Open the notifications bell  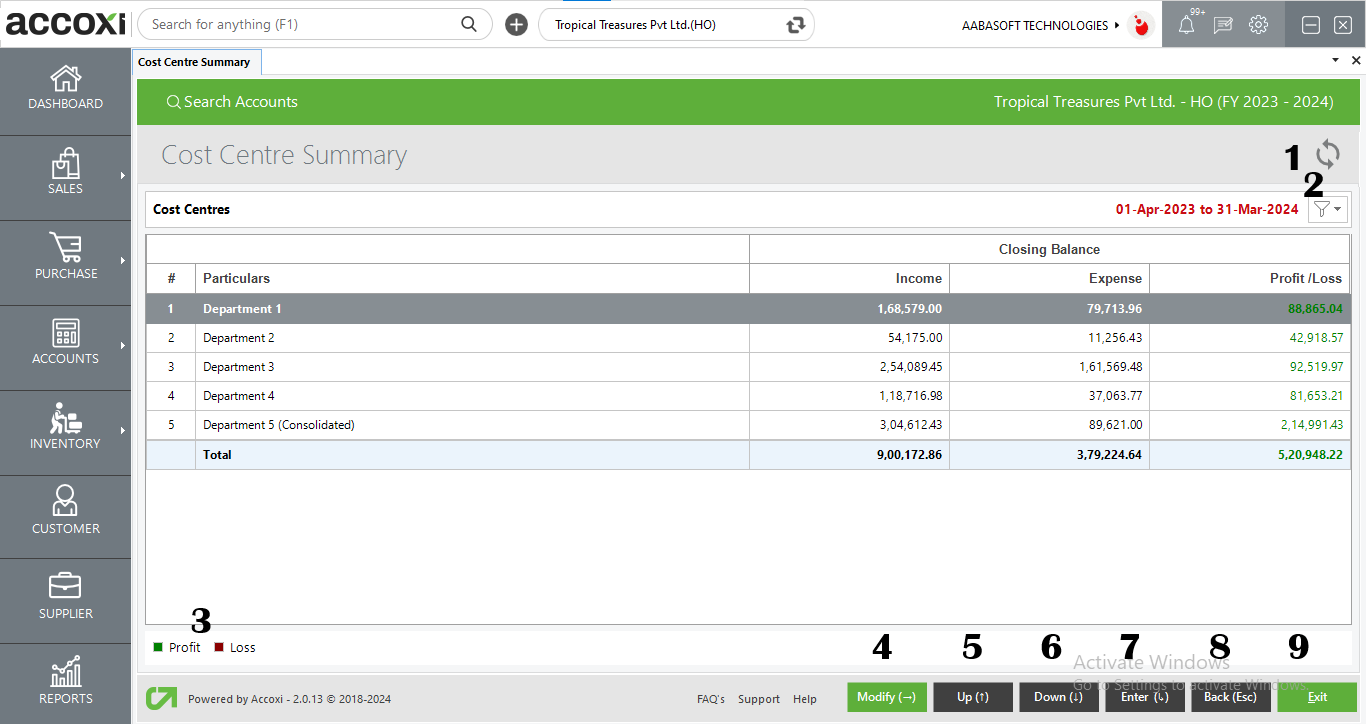click(1186, 24)
